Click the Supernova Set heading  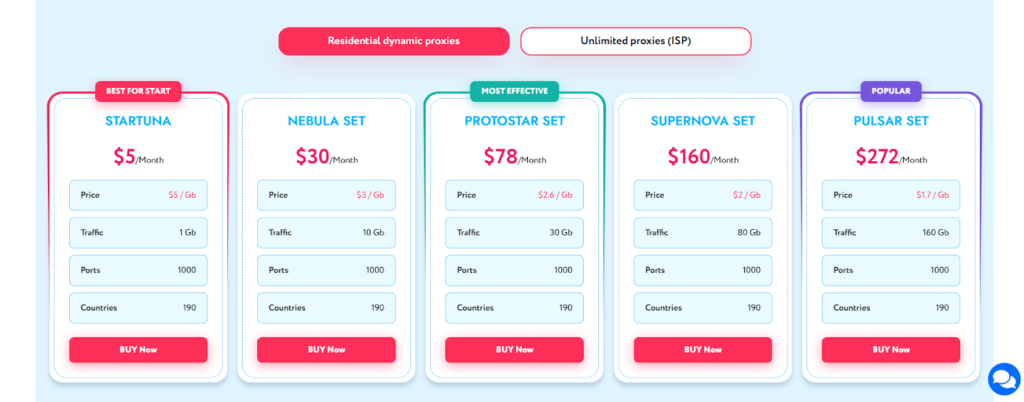(702, 121)
